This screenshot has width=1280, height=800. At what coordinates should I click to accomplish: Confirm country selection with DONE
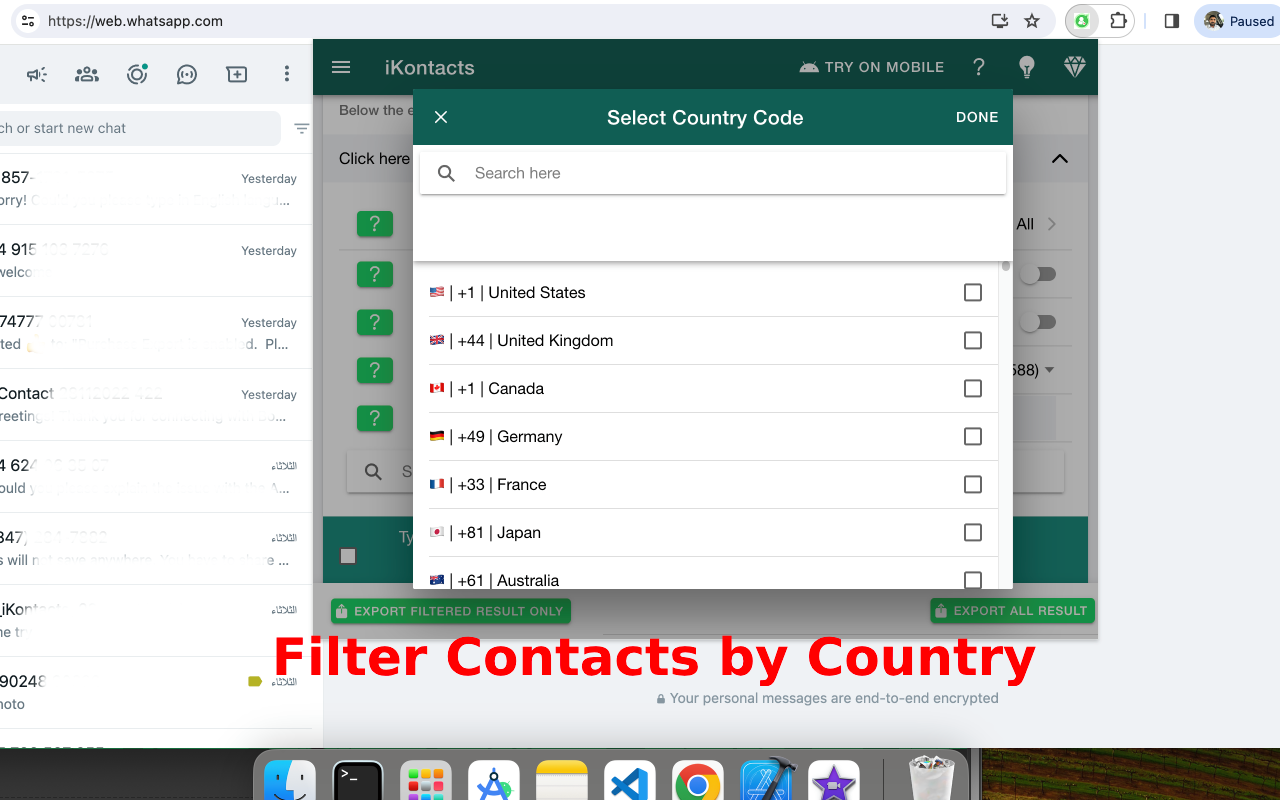coord(976,117)
